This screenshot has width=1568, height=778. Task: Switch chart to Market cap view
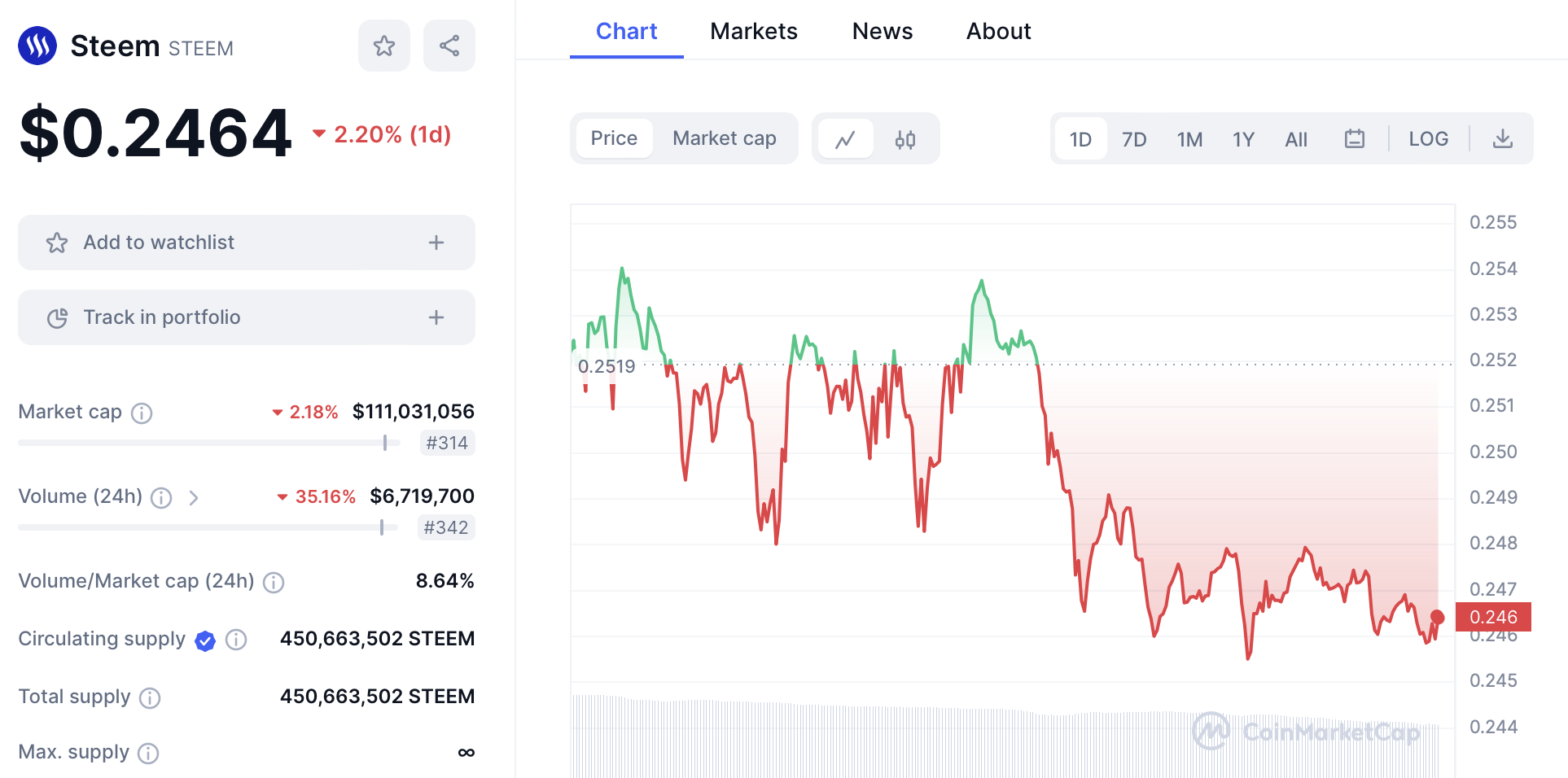(724, 138)
